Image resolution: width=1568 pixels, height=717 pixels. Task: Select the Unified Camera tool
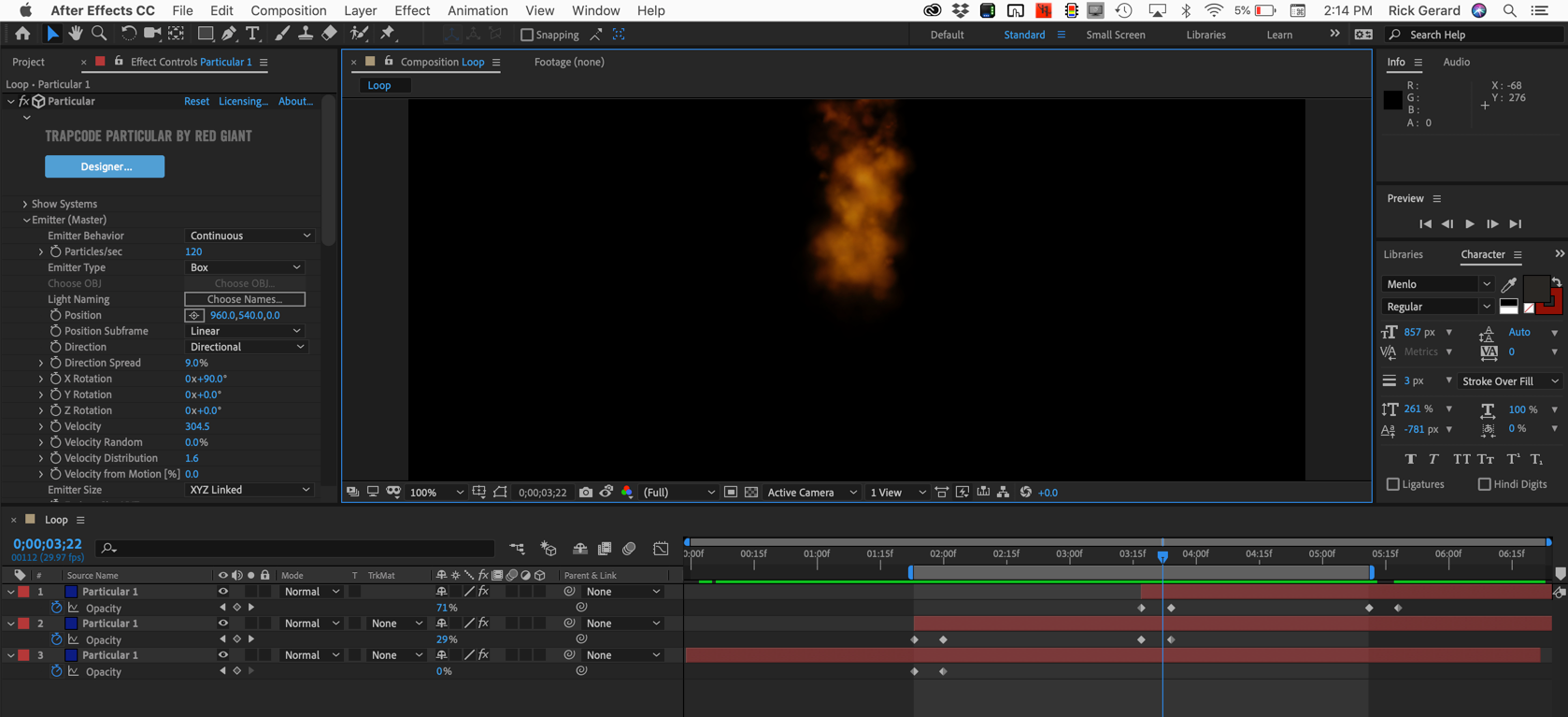(x=151, y=34)
